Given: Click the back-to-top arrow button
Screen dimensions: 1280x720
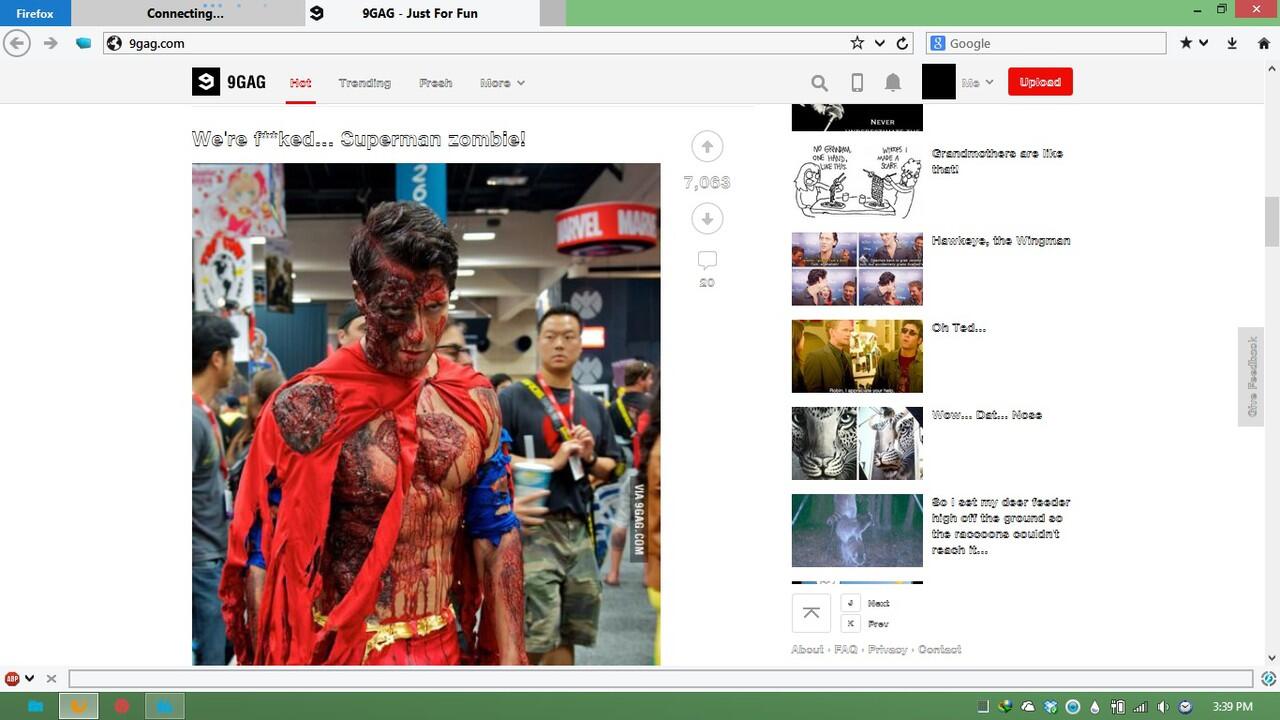Looking at the screenshot, I should (811, 613).
